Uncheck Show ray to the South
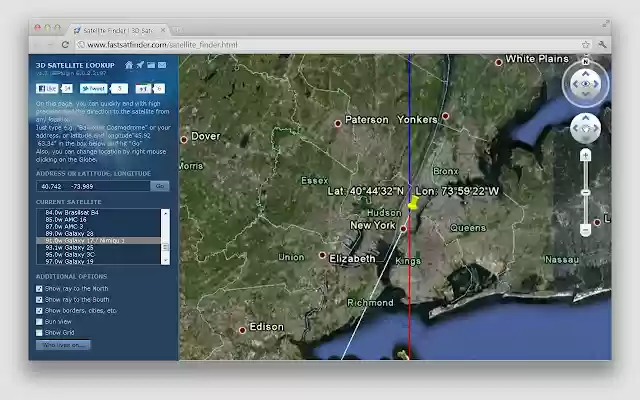The height and width of the screenshot is (400, 640). (39, 300)
